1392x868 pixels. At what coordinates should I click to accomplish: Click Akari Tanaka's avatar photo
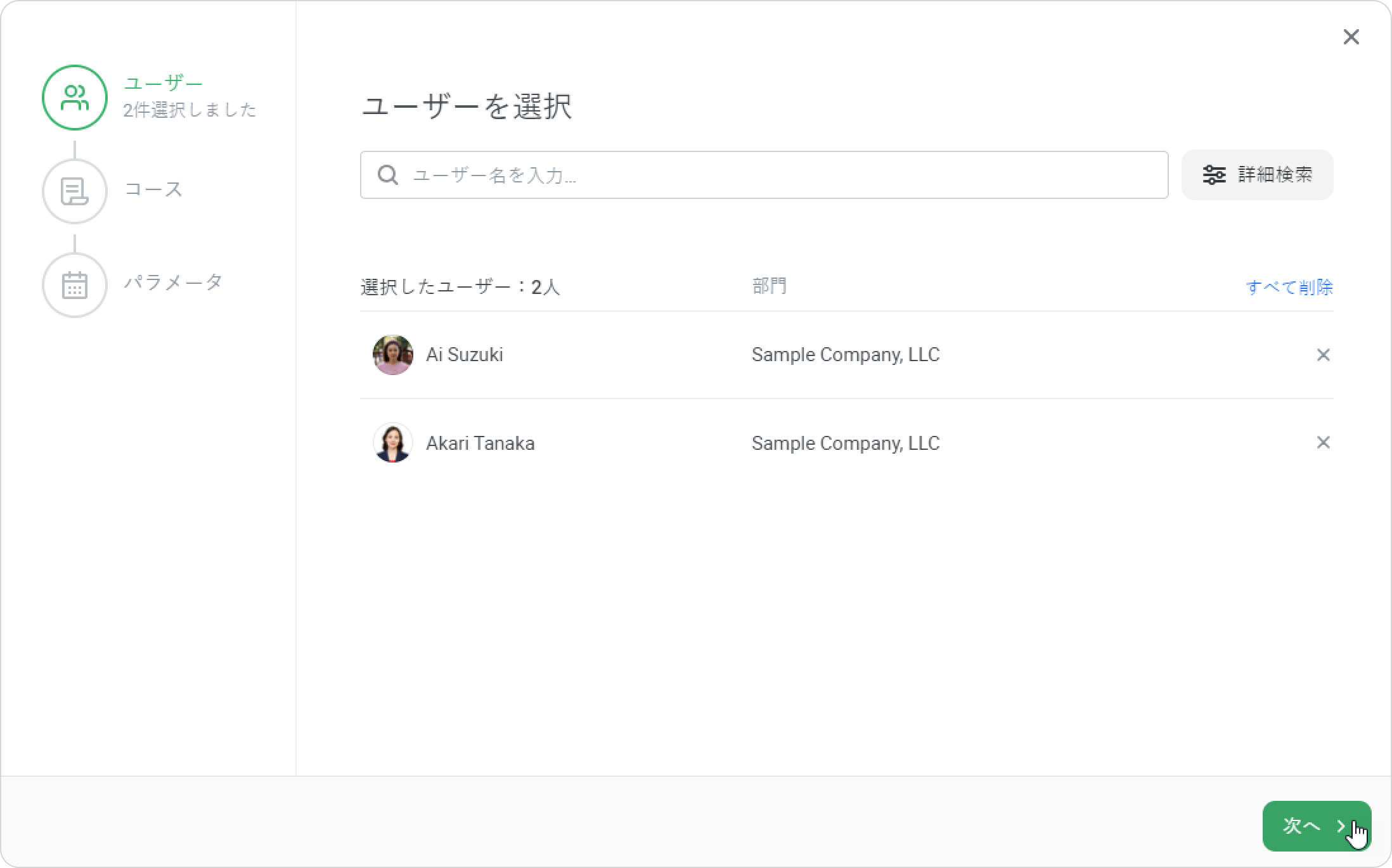pos(392,442)
